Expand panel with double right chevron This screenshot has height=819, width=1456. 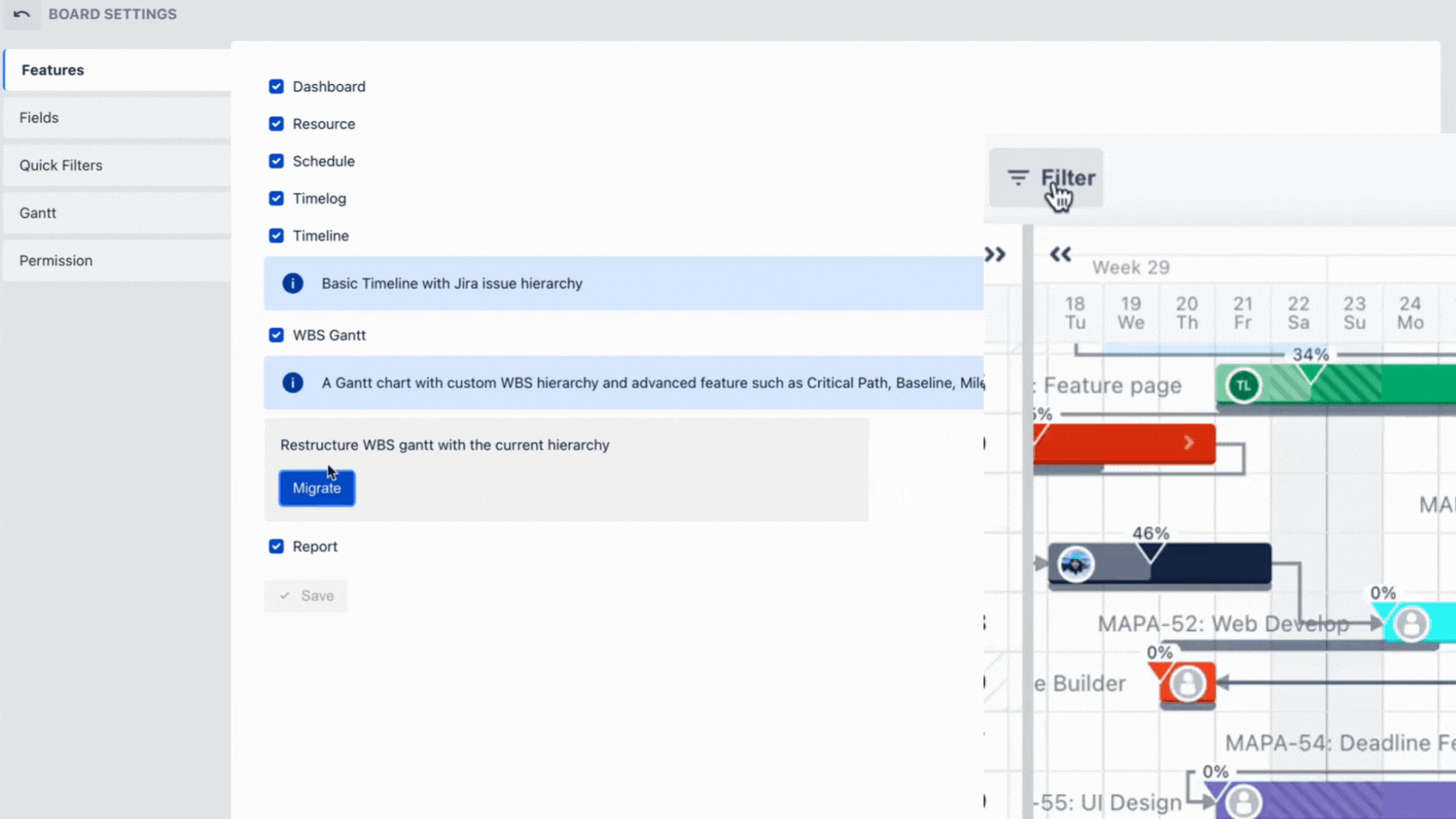tap(995, 255)
